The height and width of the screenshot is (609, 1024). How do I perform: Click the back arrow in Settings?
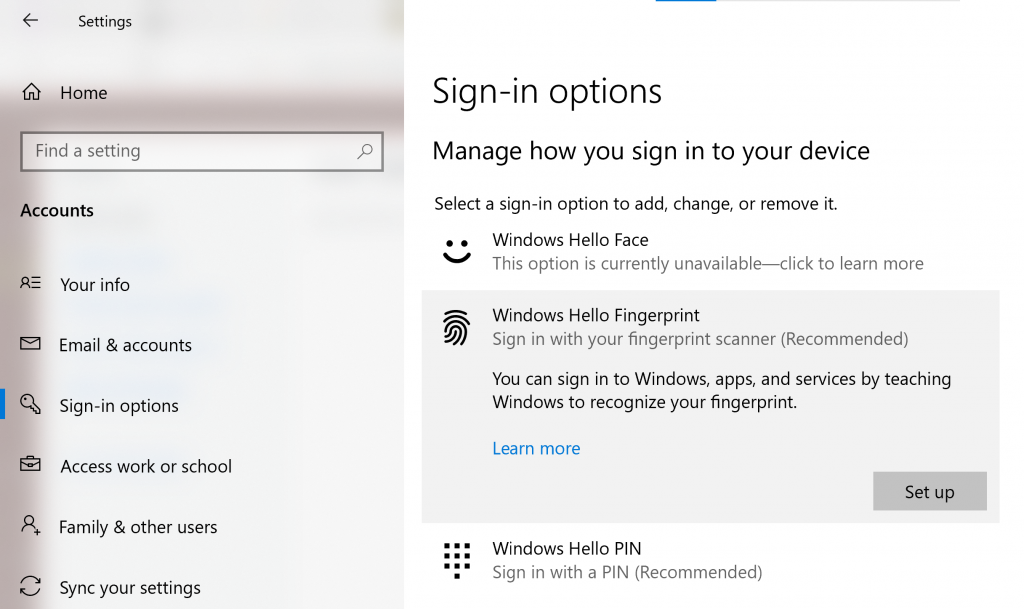click(30, 20)
